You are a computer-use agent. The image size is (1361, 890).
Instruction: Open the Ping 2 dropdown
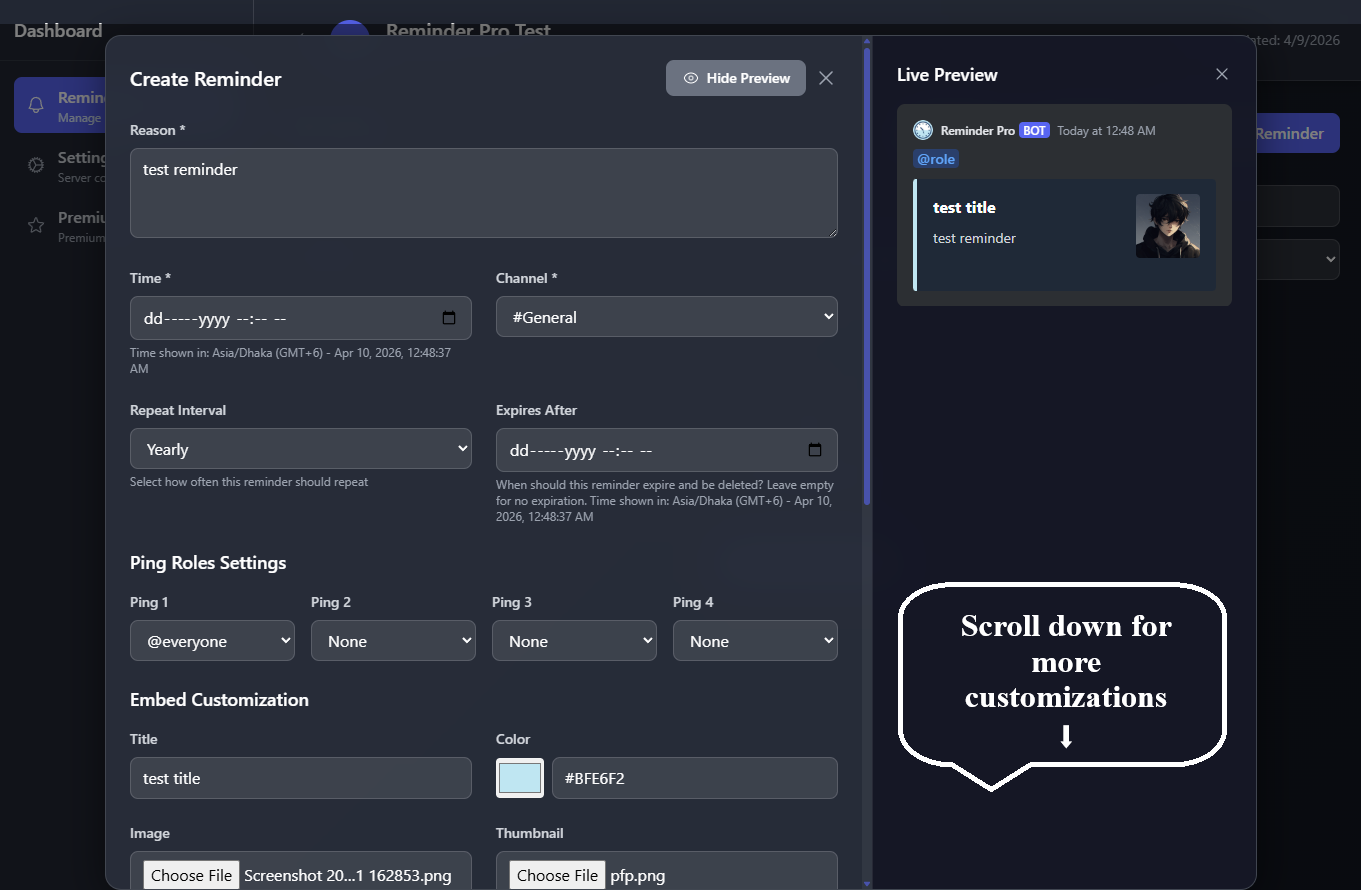pyautogui.click(x=393, y=641)
